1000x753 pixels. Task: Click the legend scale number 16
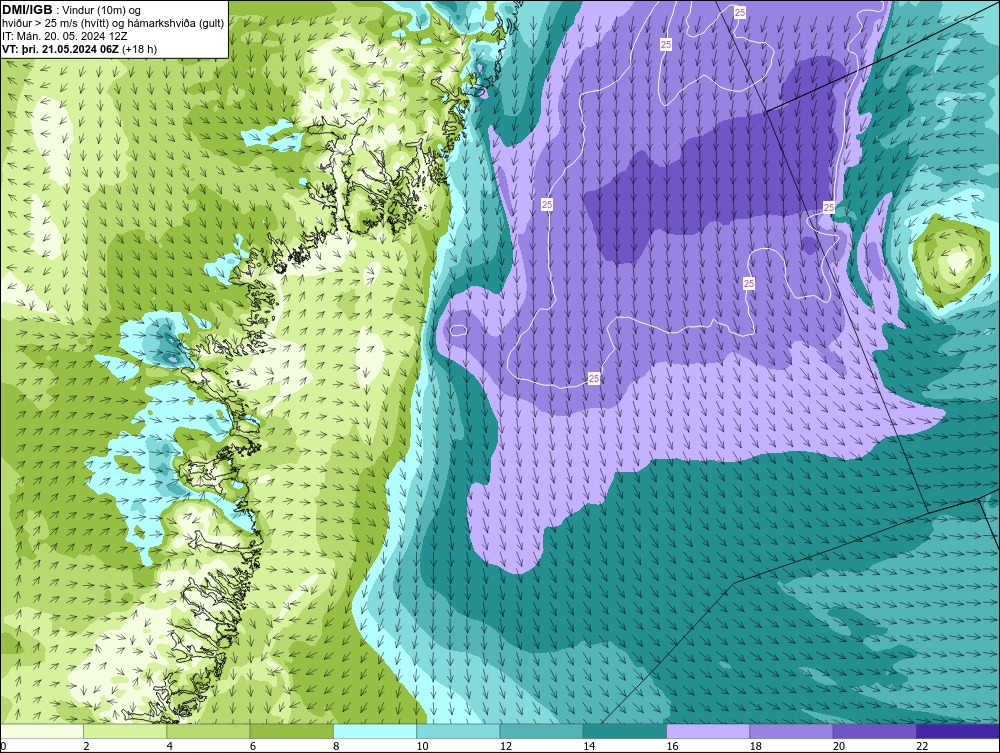pos(672,746)
